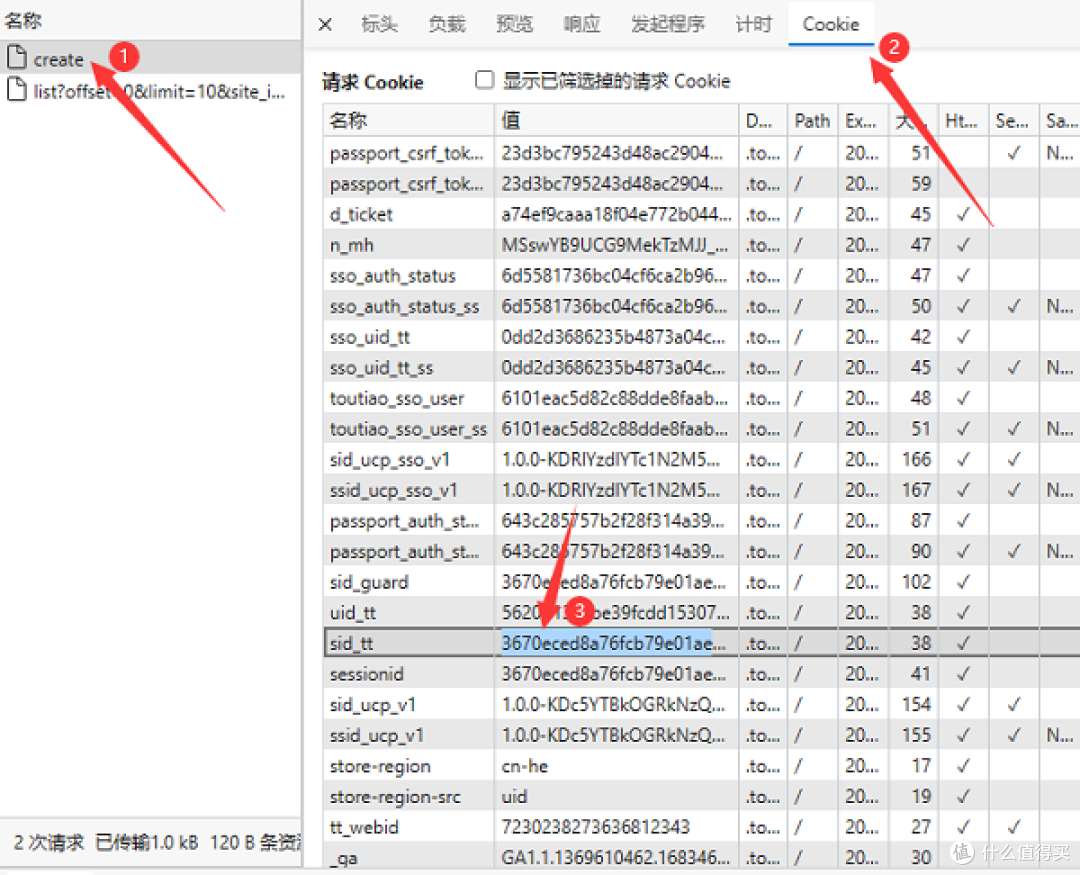Image resolution: width=1080 pixels, height=875 pixels.
Task: Click the document icon beside the create request
Action: 17,58
